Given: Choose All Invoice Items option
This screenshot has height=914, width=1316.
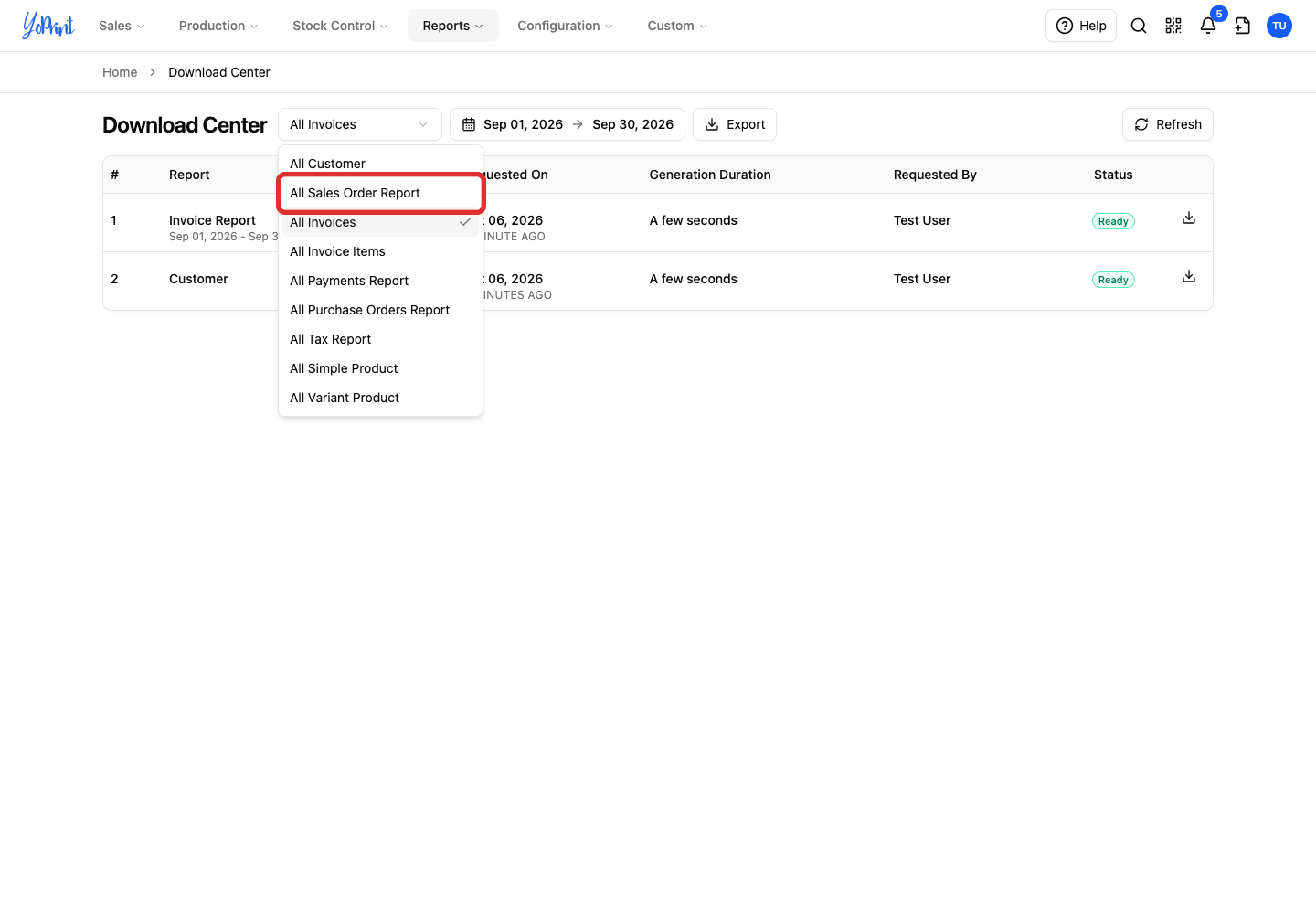Looking at the screenshot, I should (x=380, y=251).
